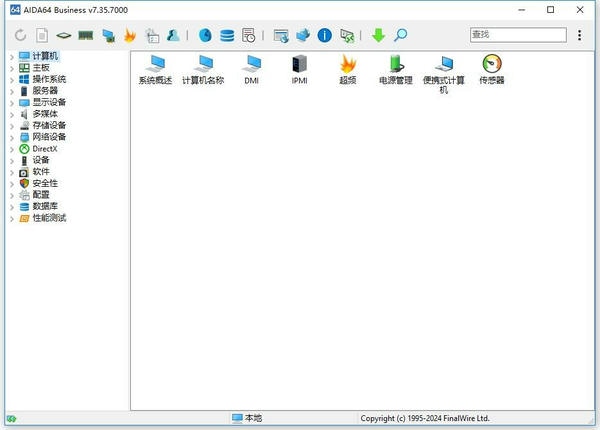Click into the 查找 search field

click(518, 35)
